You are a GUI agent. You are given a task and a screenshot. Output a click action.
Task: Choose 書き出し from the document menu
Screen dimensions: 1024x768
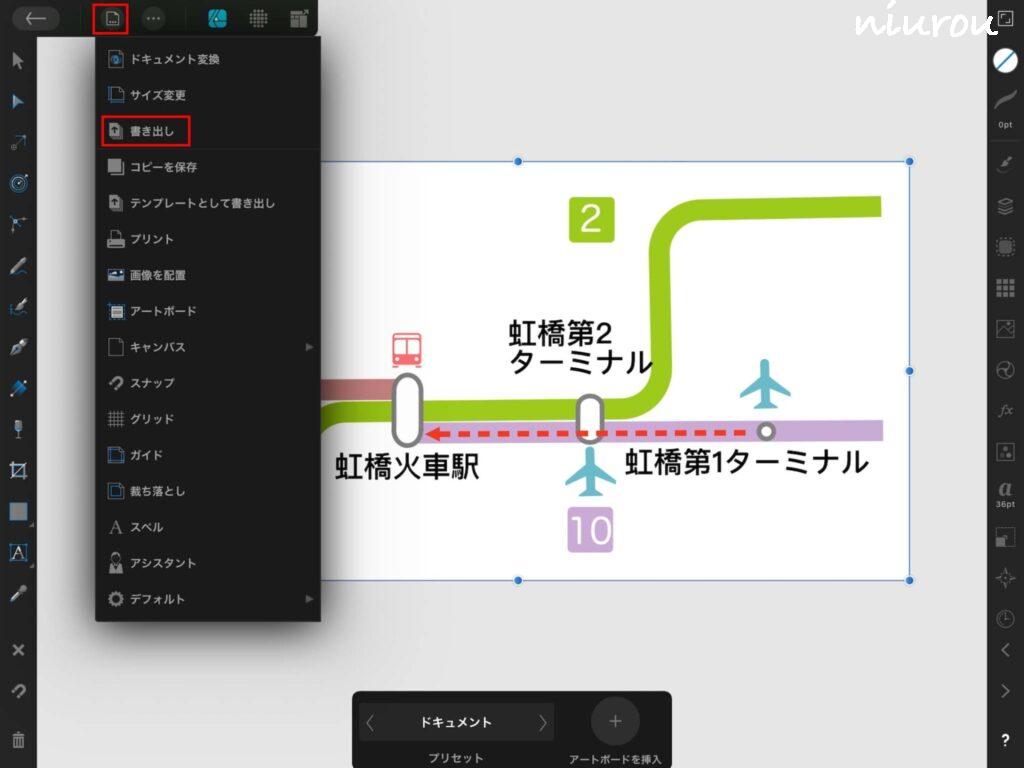tap(146, 131)
